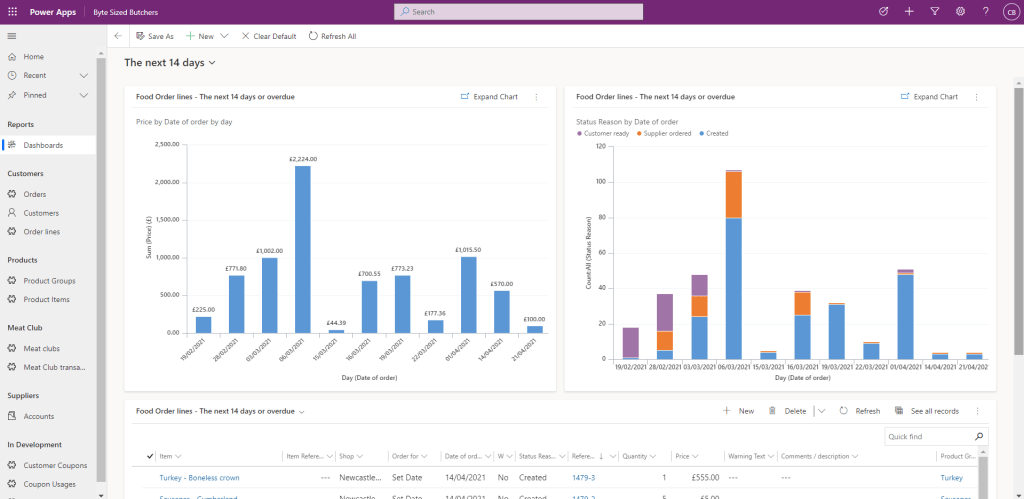Navigate to Product Groups in sidebar
Viewport: 1024px width, 499px height.
[49, 281]
